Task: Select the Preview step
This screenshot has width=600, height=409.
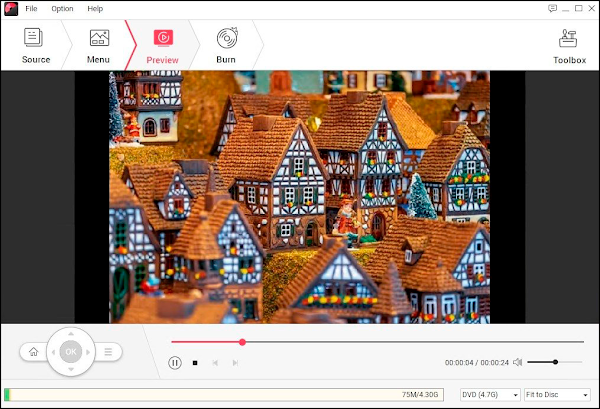Action: point(163,46)
